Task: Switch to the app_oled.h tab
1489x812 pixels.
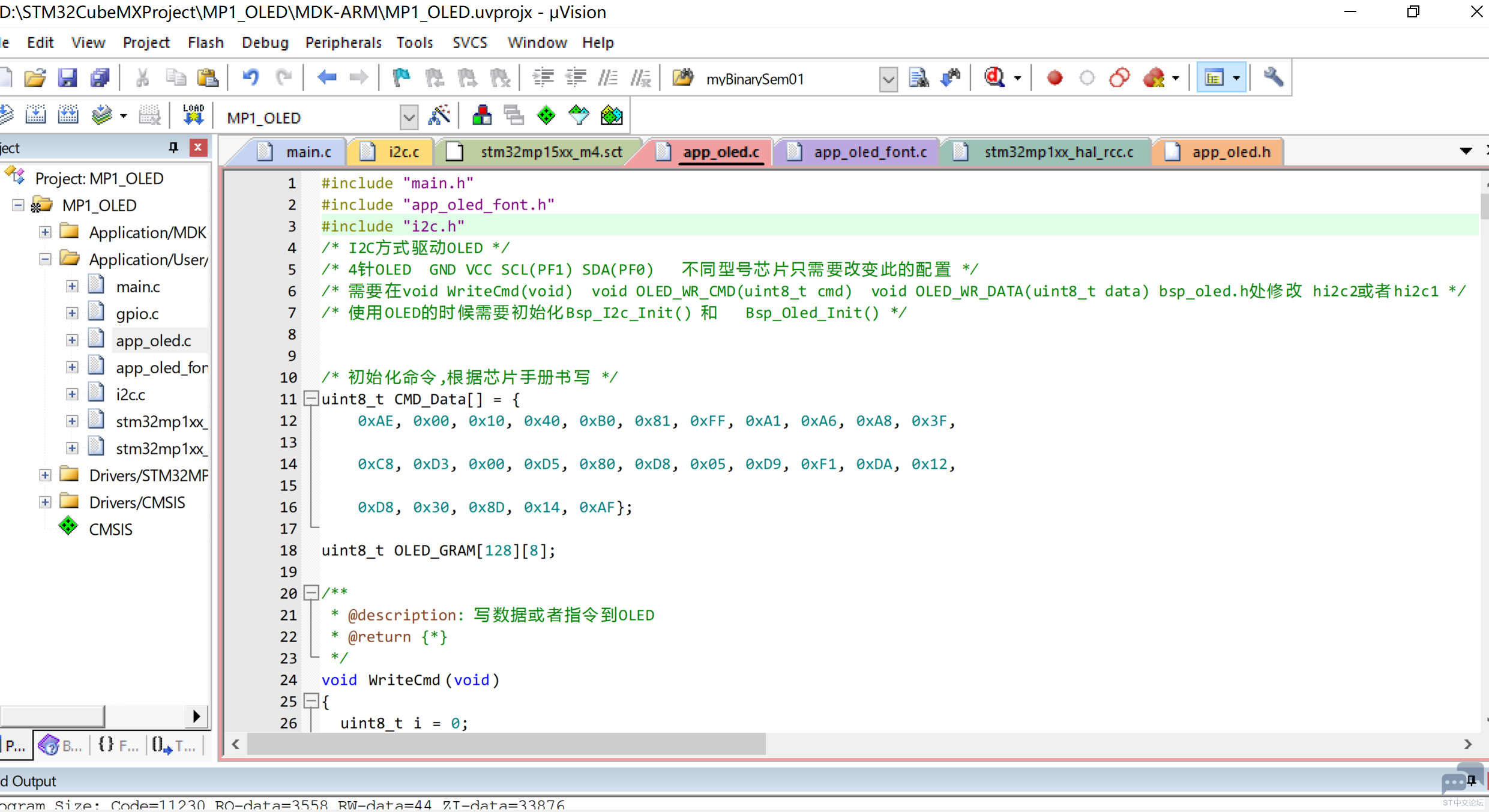Action: pyautogui.click(x=1218, y=152)
